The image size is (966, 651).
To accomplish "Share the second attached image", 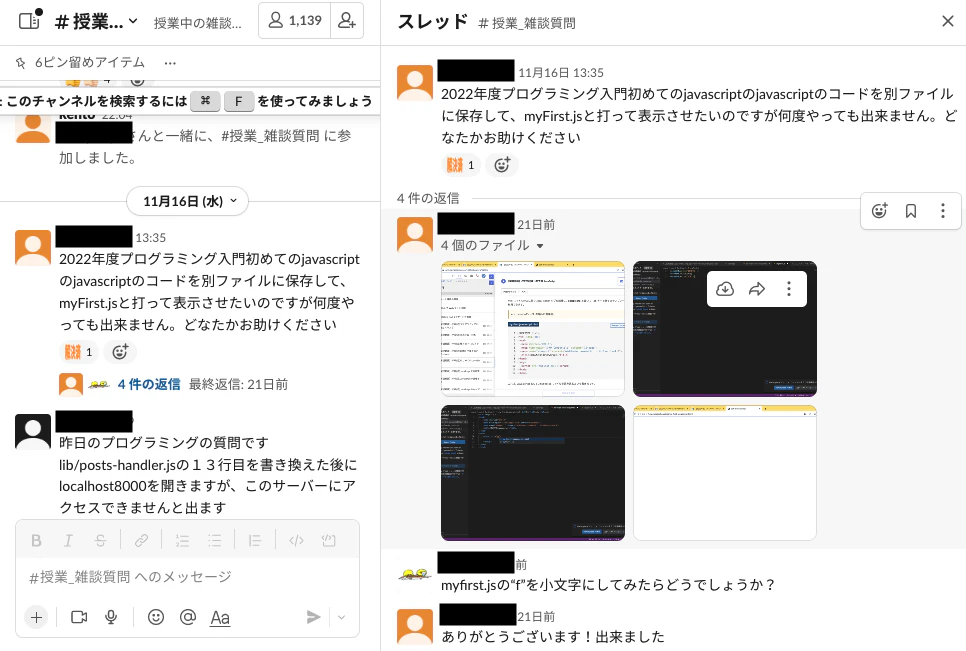I will coord(757,289).
